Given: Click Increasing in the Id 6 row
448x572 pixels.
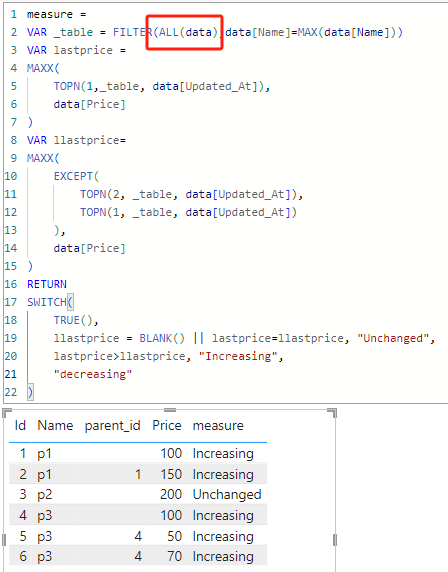Looking at the screenshot, I should coord(223,557).
